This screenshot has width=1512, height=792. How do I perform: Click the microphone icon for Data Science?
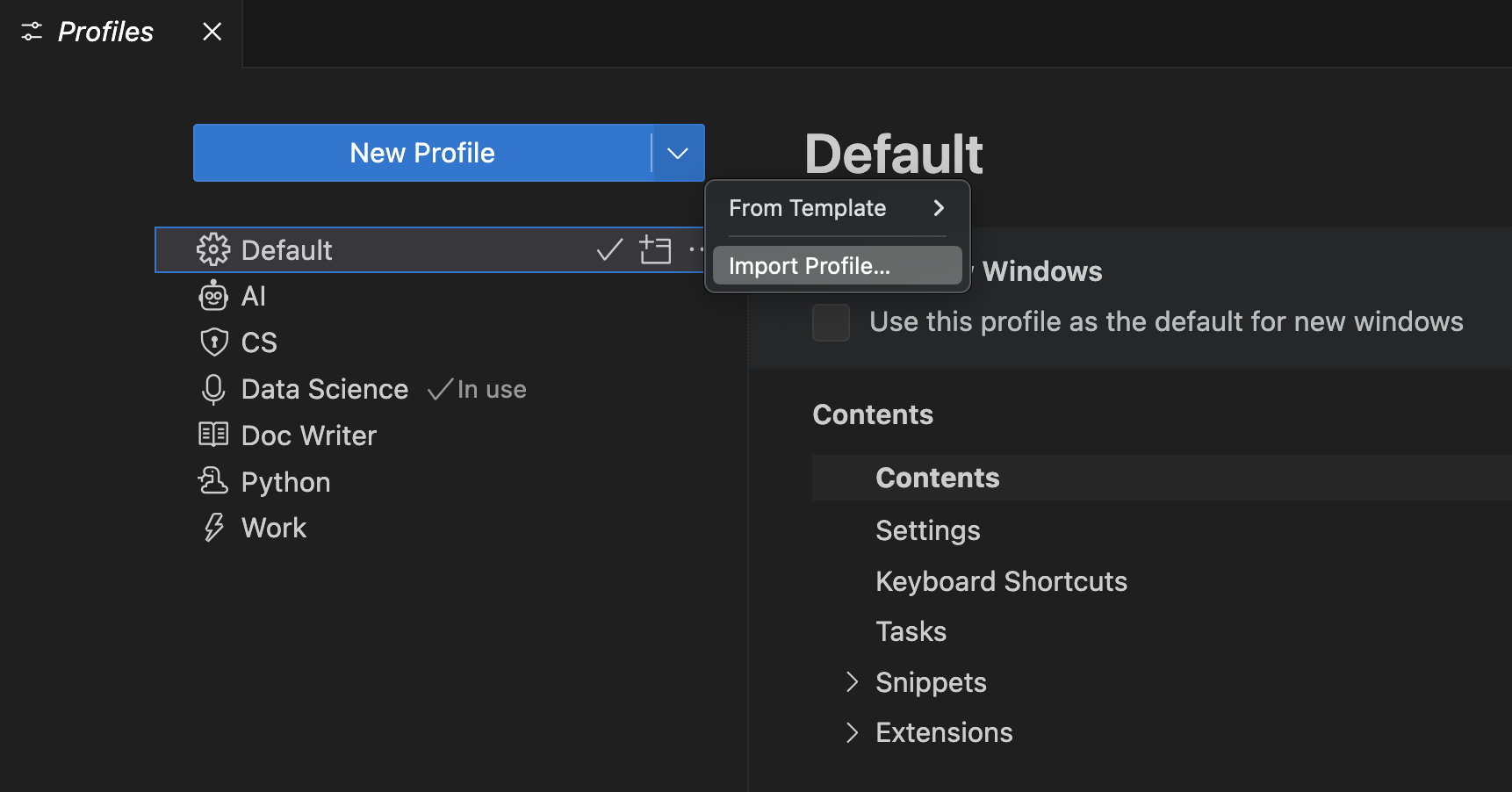point(213,389)
